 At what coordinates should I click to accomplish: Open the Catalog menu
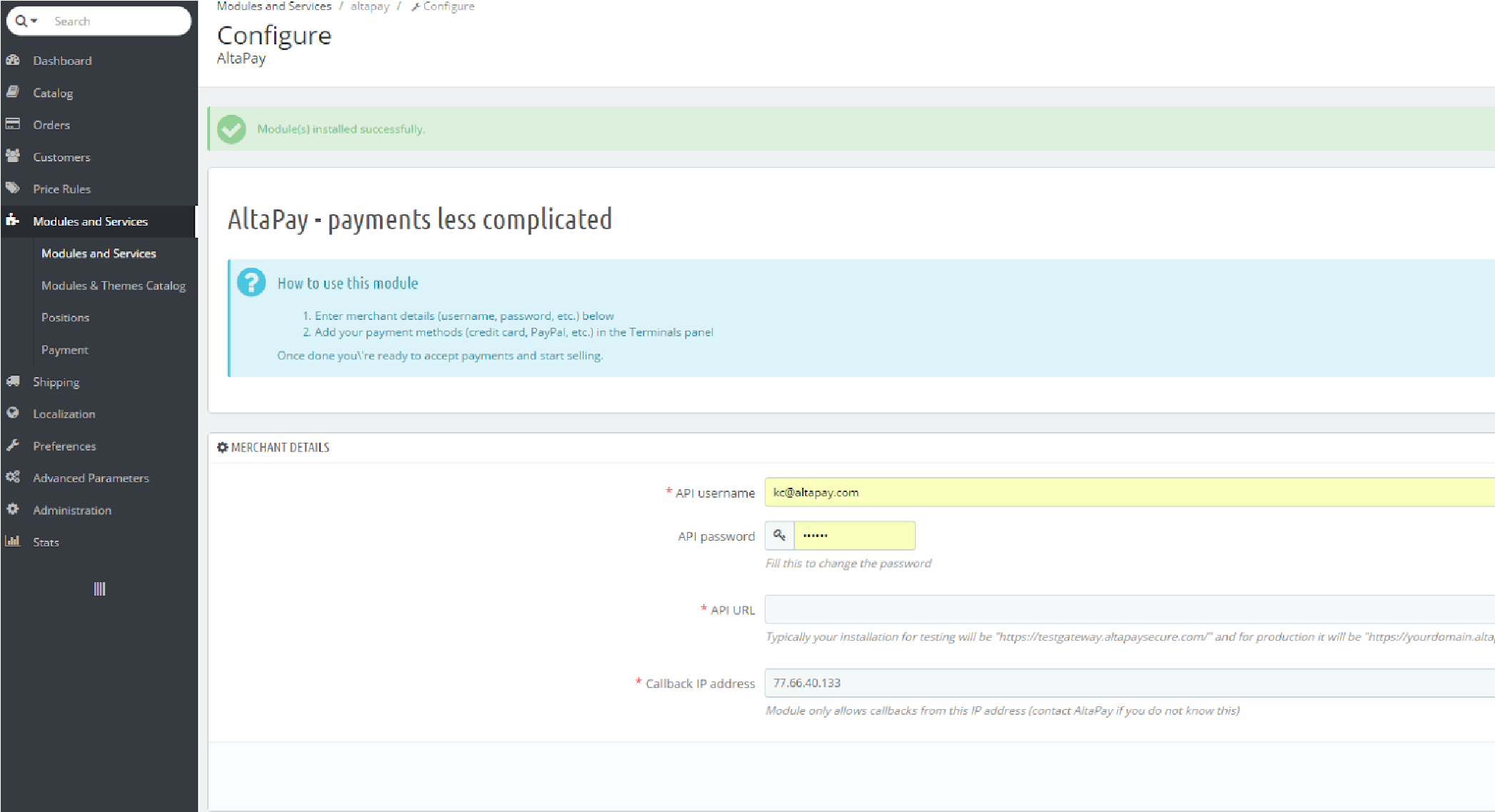pyautogui.click(x=53, y=93)
